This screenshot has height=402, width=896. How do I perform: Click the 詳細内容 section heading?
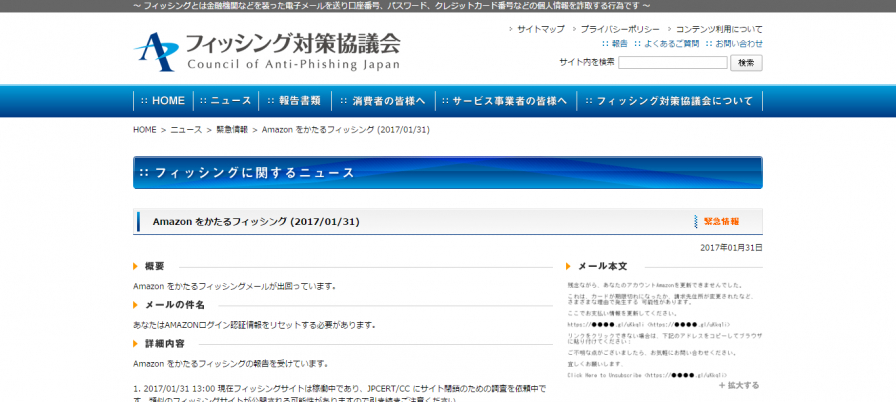pyautogui.click(x=165, y=344)
